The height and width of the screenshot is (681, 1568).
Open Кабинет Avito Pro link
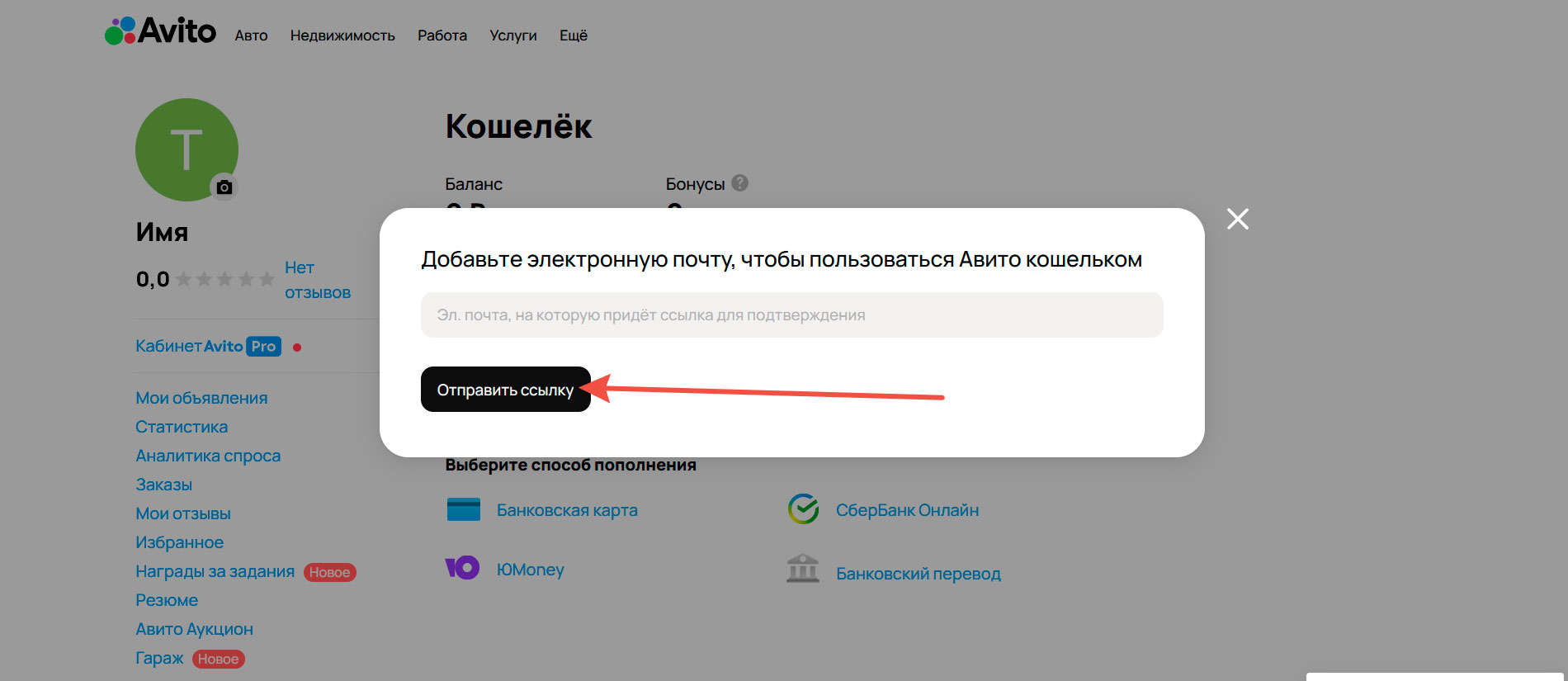point(209,347)
